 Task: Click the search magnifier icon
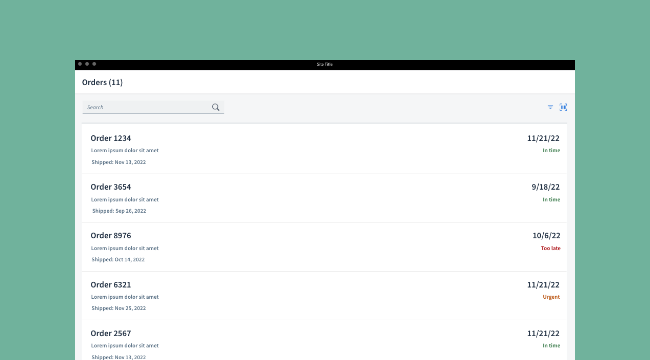pos(216,107)
